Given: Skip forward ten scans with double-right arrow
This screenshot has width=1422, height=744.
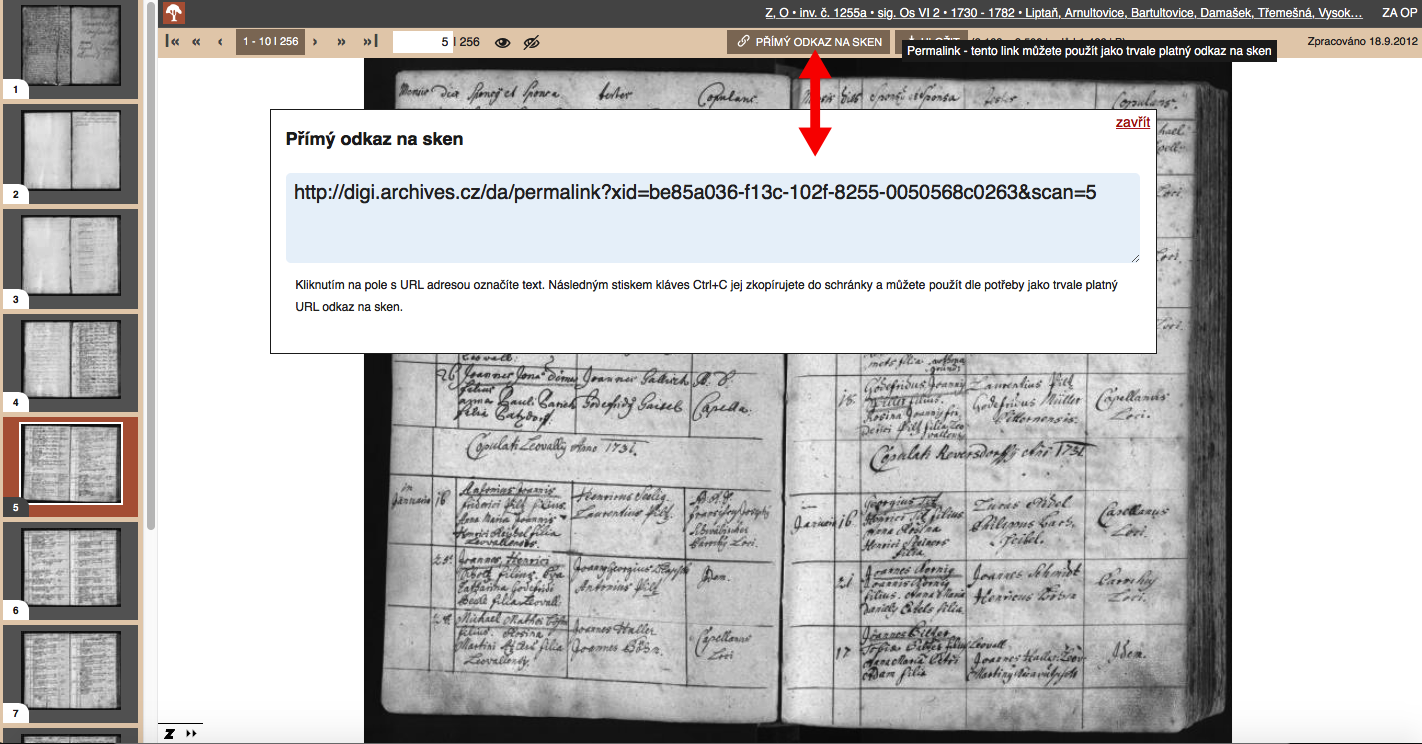Looking at the screenshot, I should click(341, 42).
